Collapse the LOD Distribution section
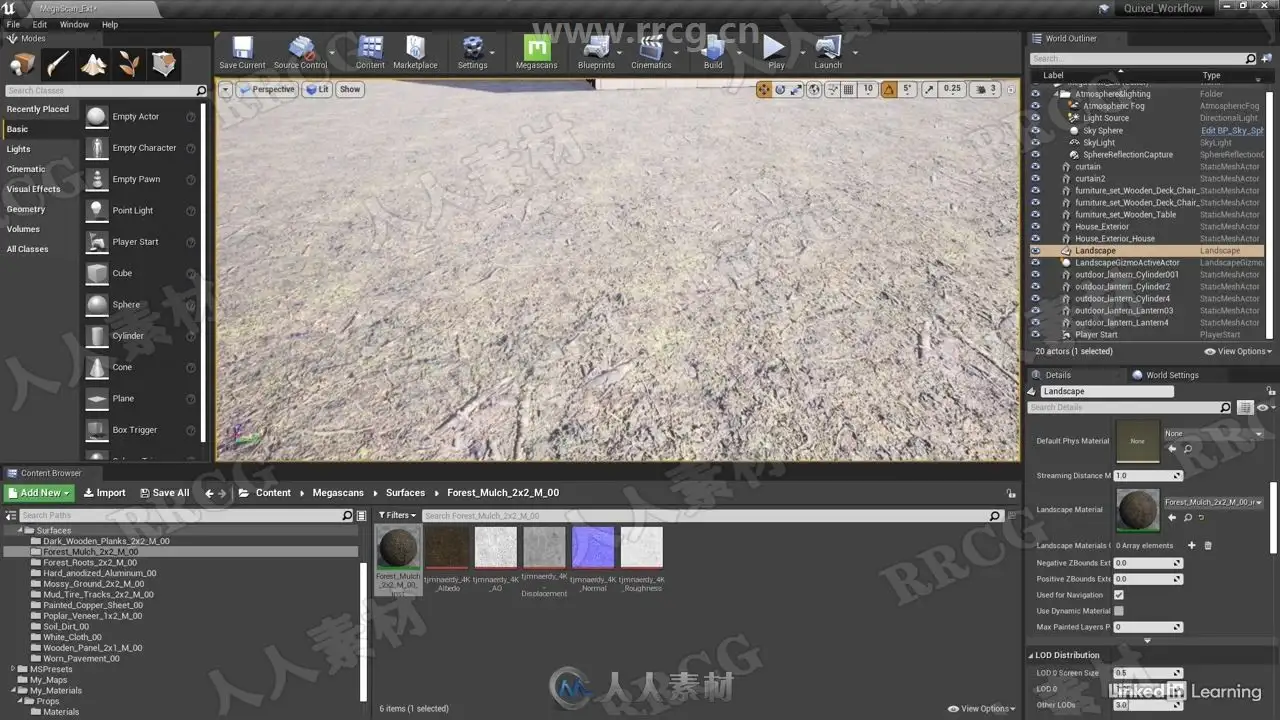Viewport: 1280px width, 720px height. coord(1032,656)
